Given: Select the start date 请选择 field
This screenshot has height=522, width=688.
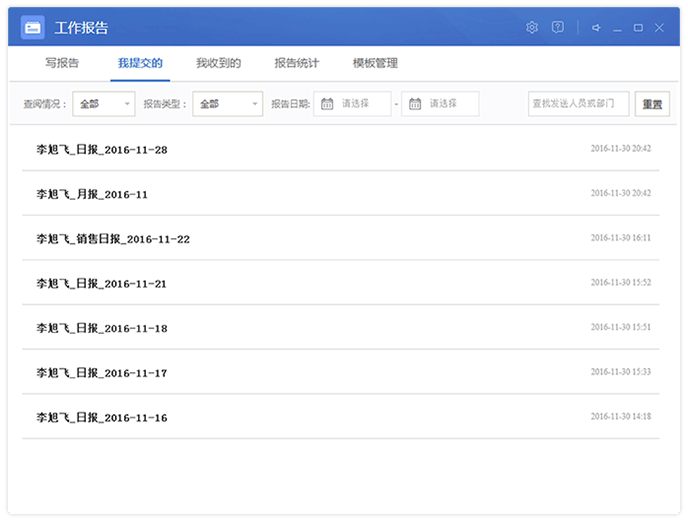Looking at the screenshot, I should pyautogui.click(x=352, y=104).
